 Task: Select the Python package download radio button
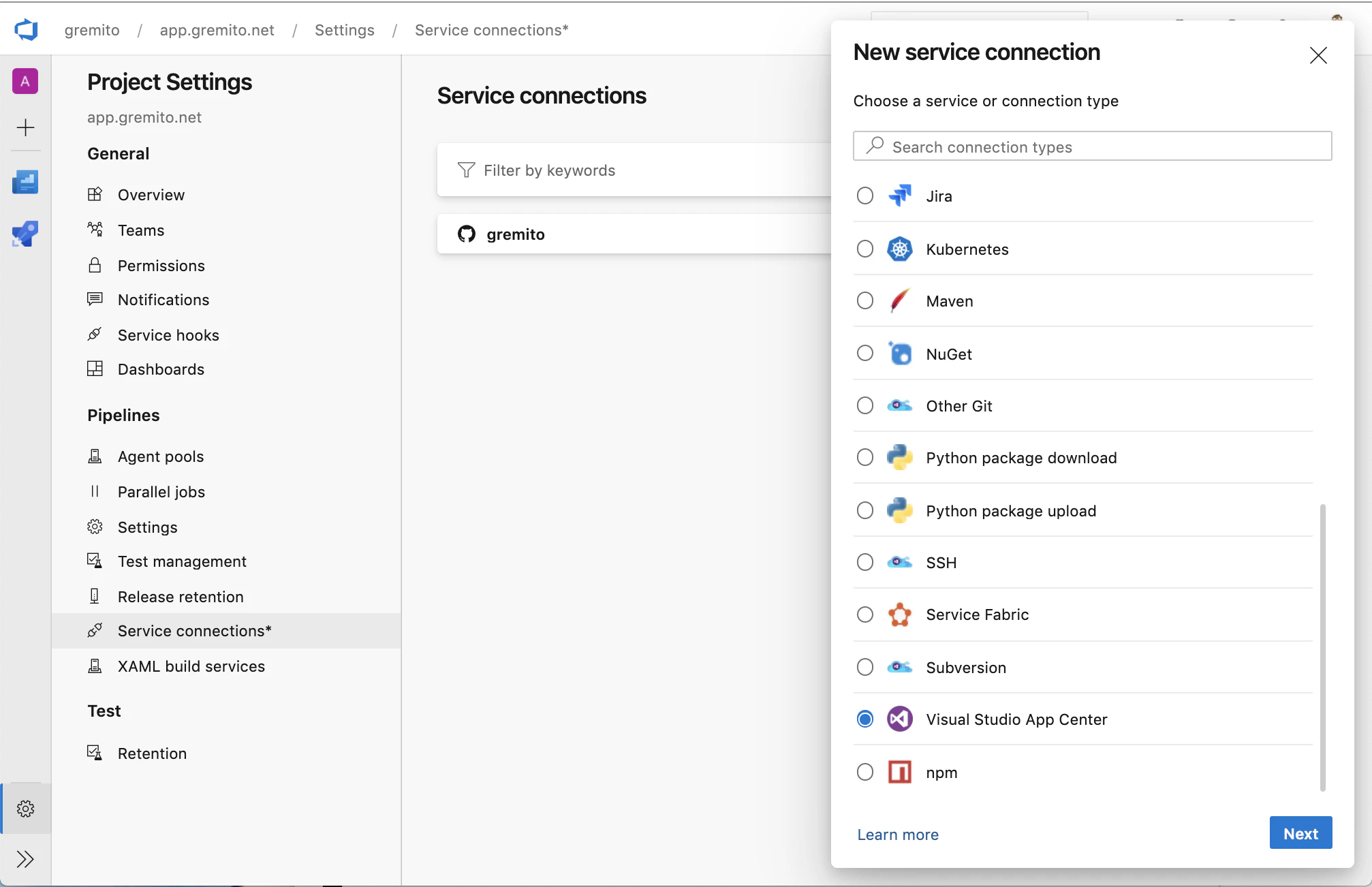[865, 457]
